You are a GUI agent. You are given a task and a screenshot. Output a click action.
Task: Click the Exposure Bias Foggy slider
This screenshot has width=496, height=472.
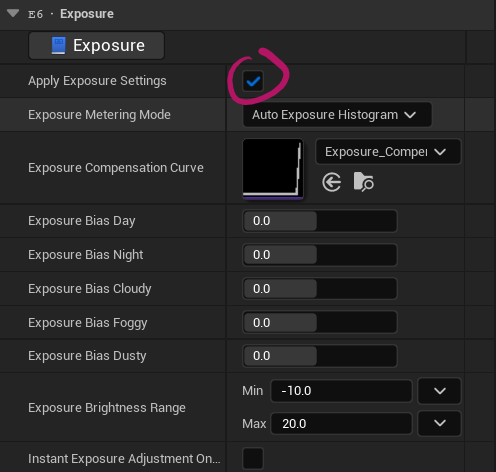(x=320, y=322)
